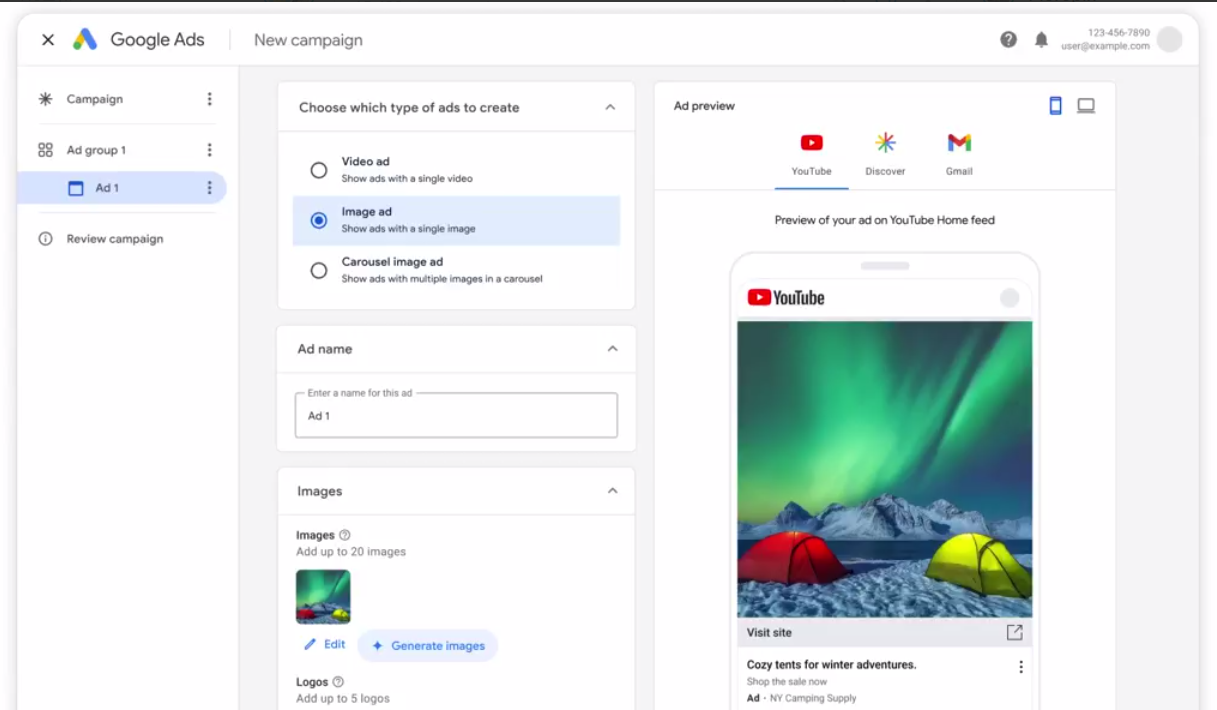The image size is (1217, 710).
Task: Collapse the ad type chooser section
Action: pyautogui.click(x=610, y=108)
